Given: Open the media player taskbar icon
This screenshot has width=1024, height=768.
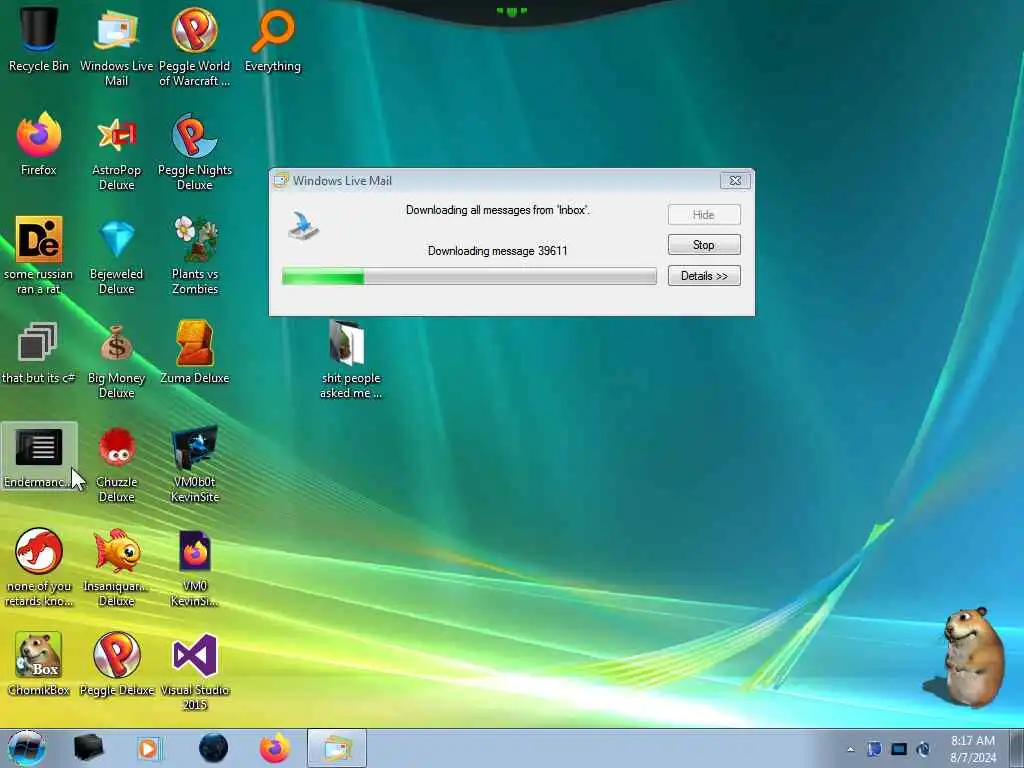Looking at the screenshot, I should tap(149, 748).
